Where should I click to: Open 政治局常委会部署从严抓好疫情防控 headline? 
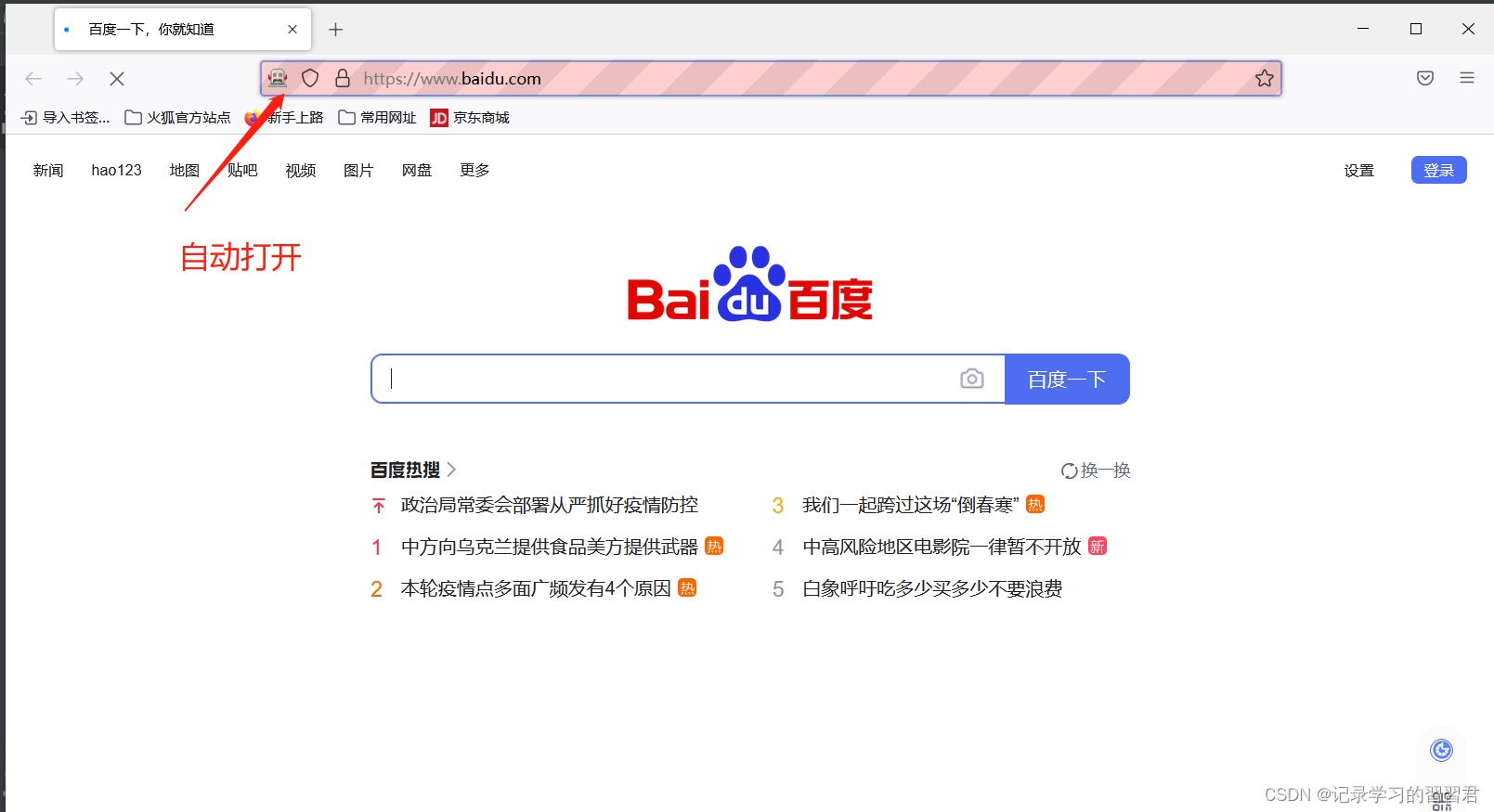tap(550, 506)
